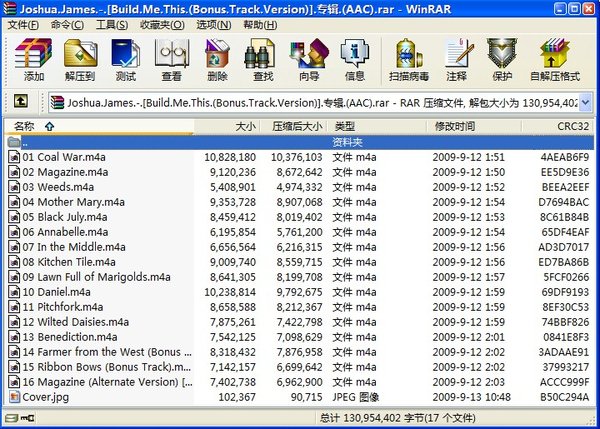Viewport: 600px width, 429px height.
Task: Maximize the WinRAR window
Action: [574, 9]
